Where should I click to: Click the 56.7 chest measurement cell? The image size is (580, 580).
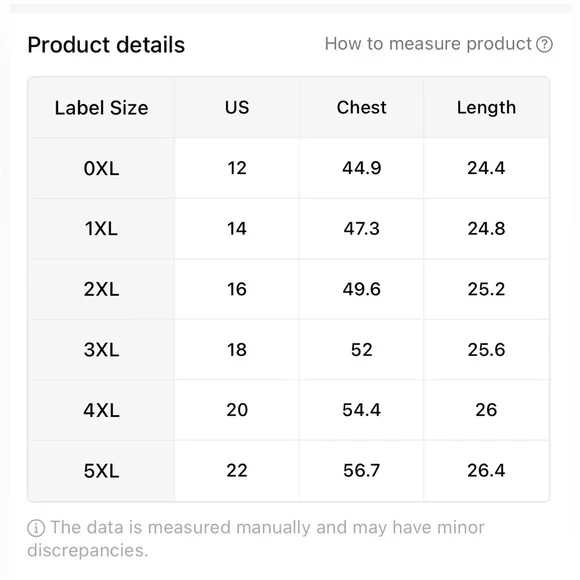click(361, 471)
